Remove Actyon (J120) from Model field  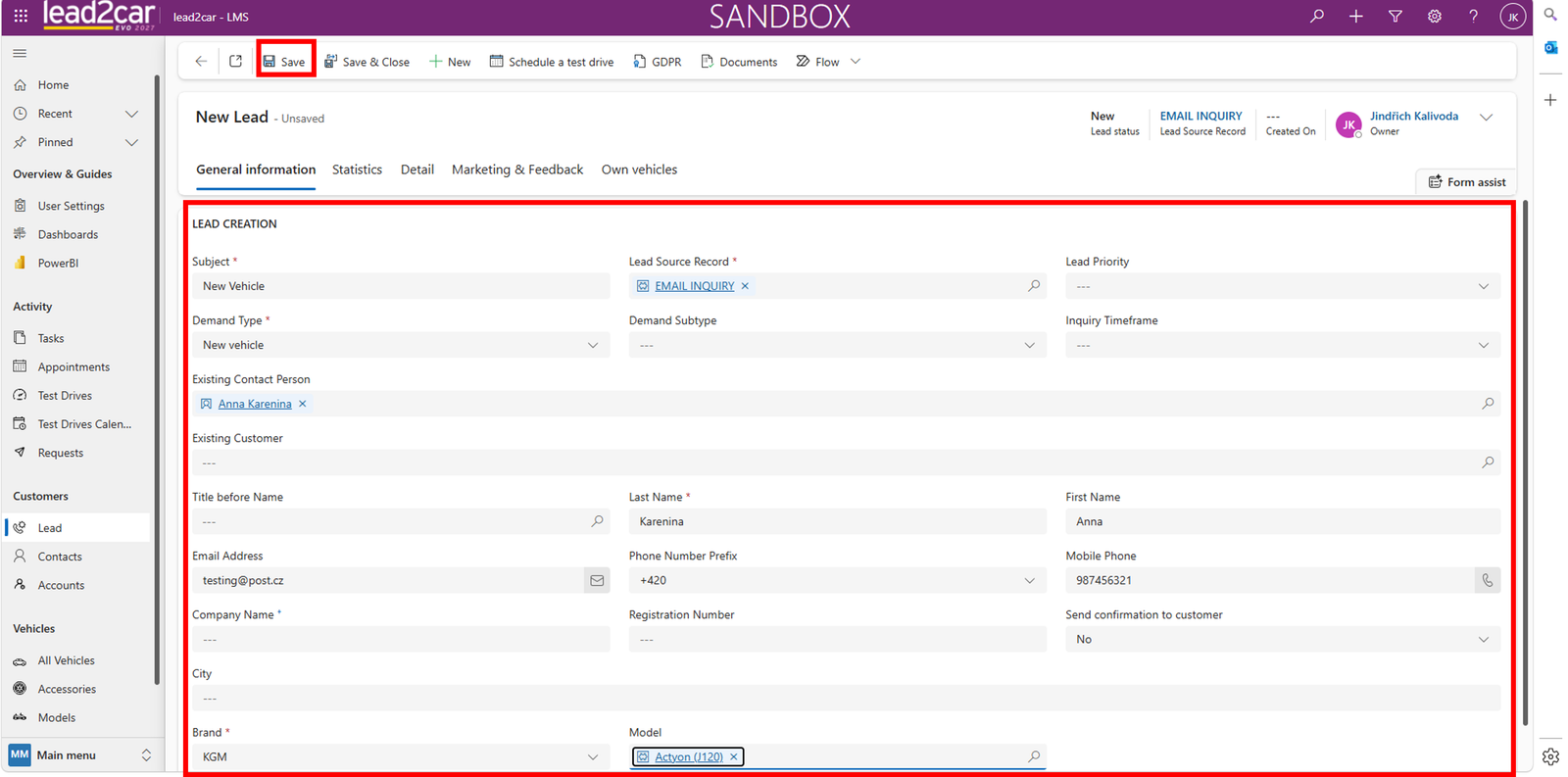coord(733,756)
